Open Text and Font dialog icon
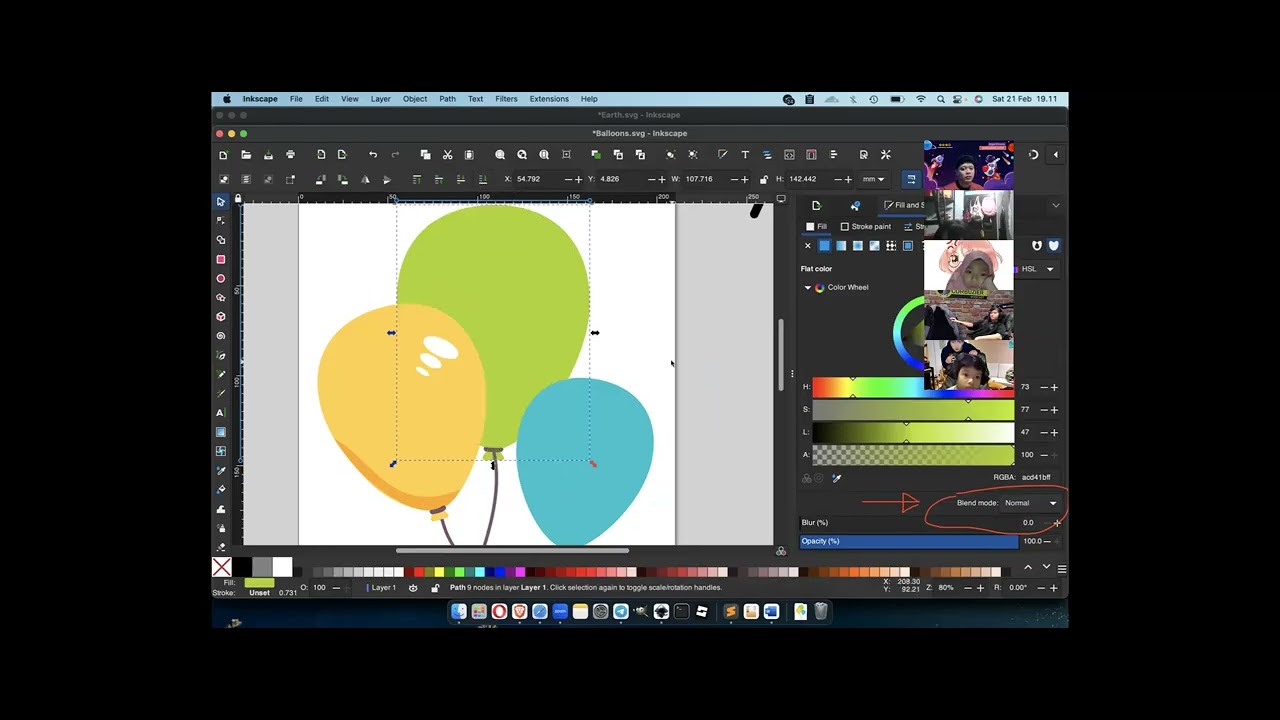Screen dimensions: 1280x720 745,155
